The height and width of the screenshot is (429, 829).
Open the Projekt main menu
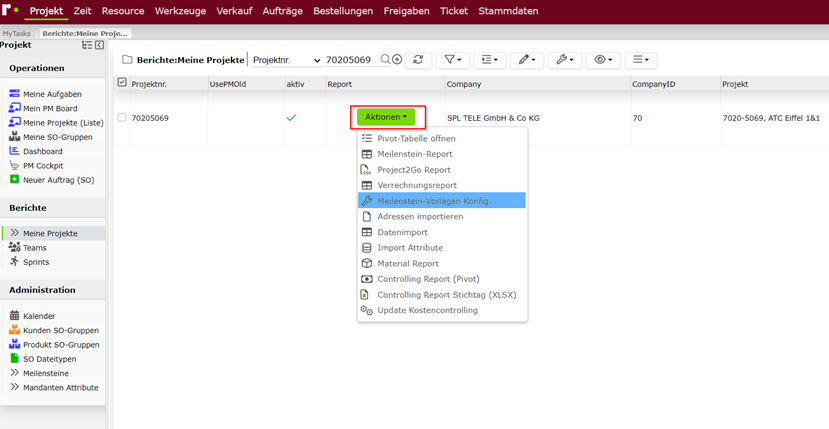click(x=47, y=11)
